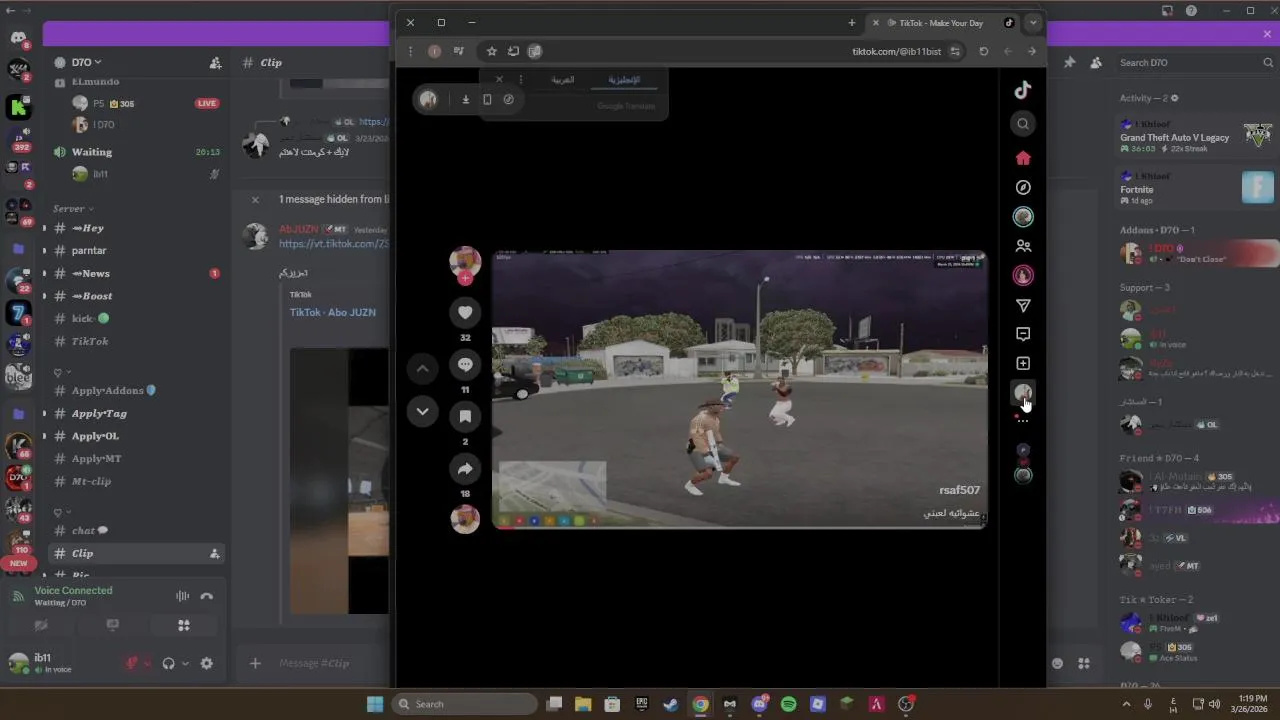Go to the next TikTok video
The width and height of the screenshot is (1280, 720).
pyautogui.click(x=422, y=411)
